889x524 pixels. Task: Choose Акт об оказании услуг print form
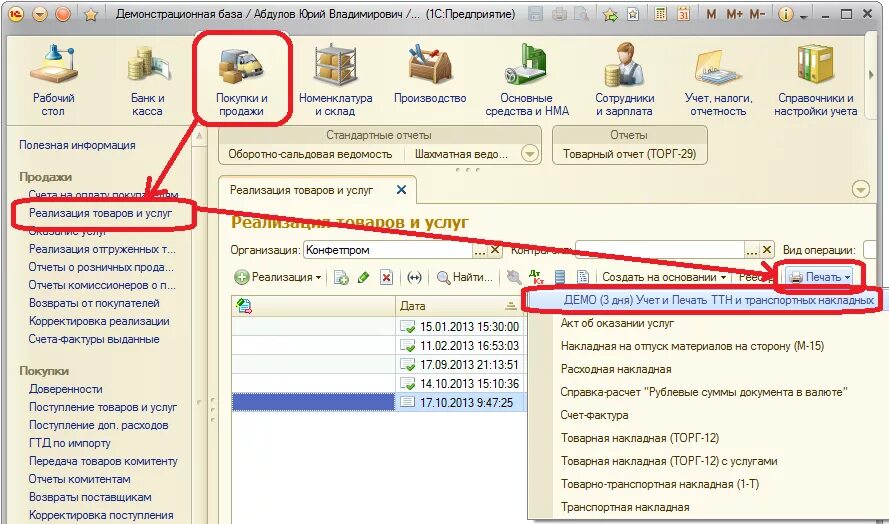click(x=617, y=323)
